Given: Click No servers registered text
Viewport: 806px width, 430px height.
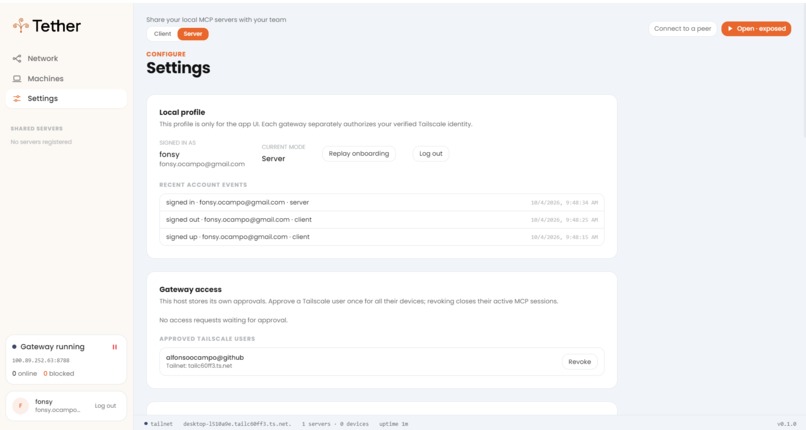Looking at the screenshot, I should click(41, 142).
